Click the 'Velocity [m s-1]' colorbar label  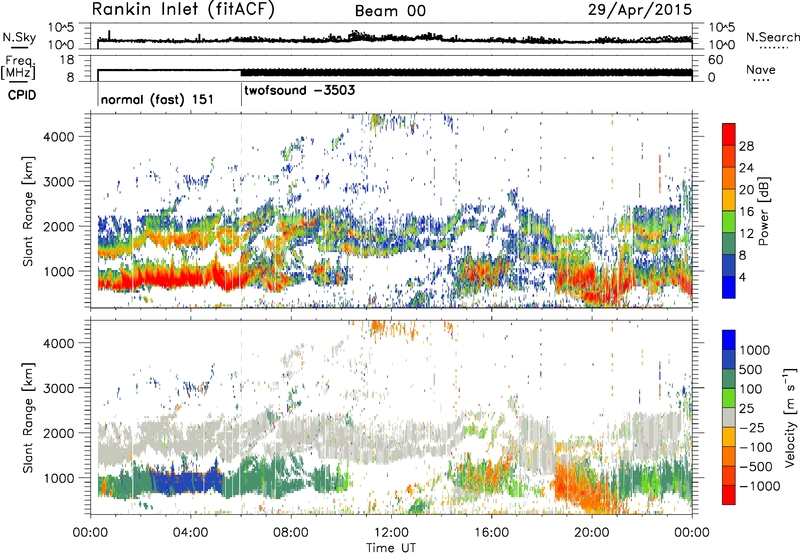790,417
